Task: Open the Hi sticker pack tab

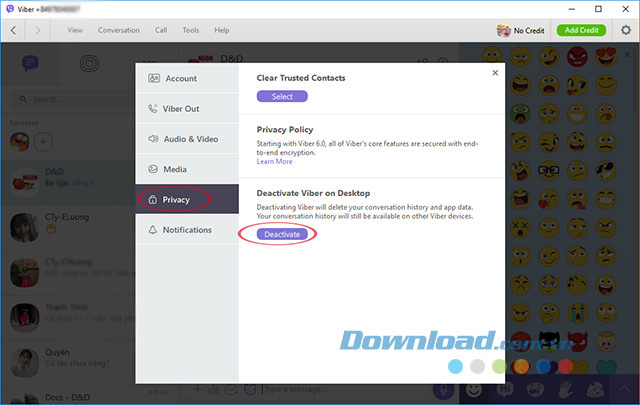Action: point(504,390)
